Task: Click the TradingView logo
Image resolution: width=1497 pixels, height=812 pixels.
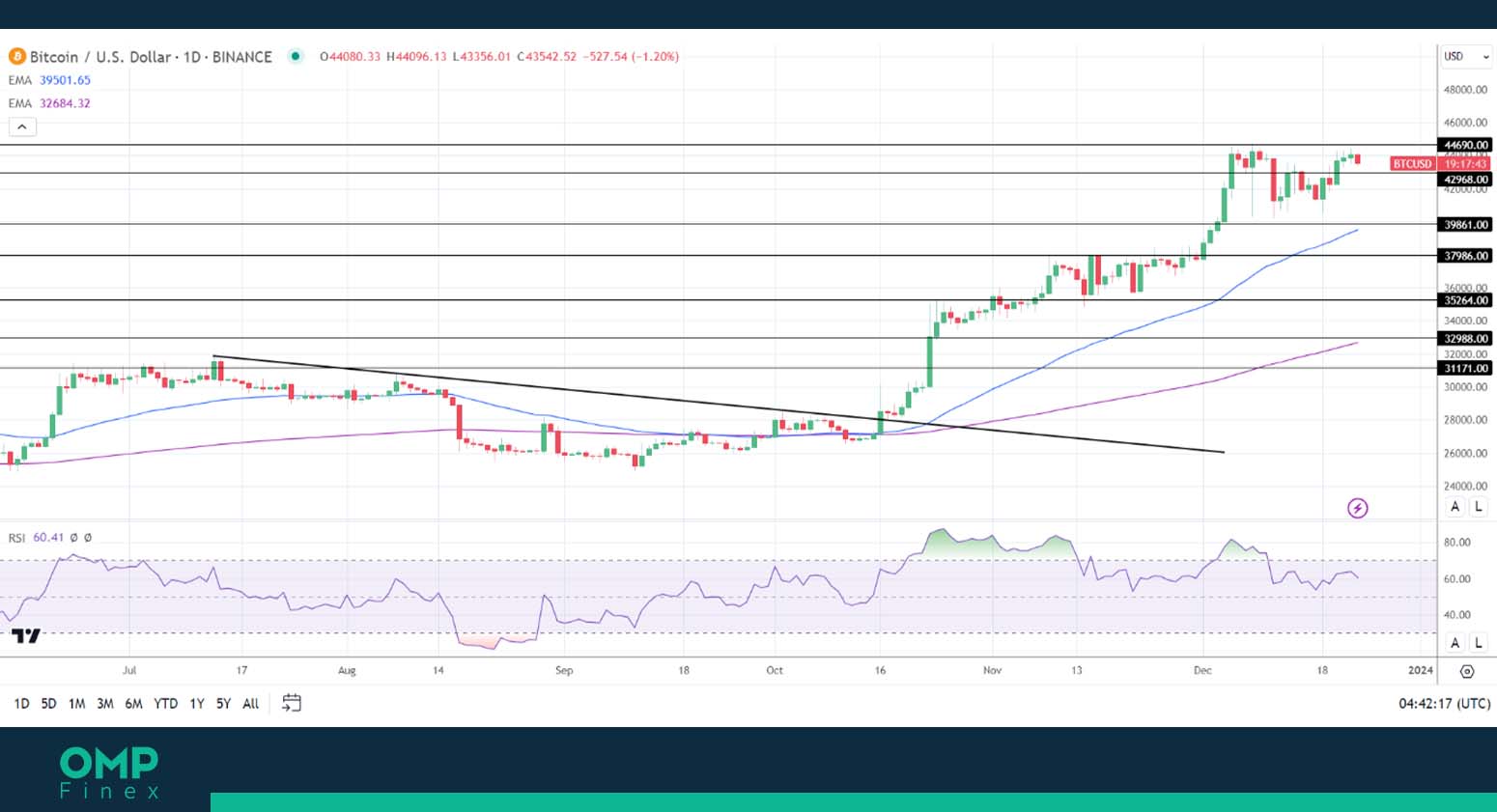Action: [26, 636]
